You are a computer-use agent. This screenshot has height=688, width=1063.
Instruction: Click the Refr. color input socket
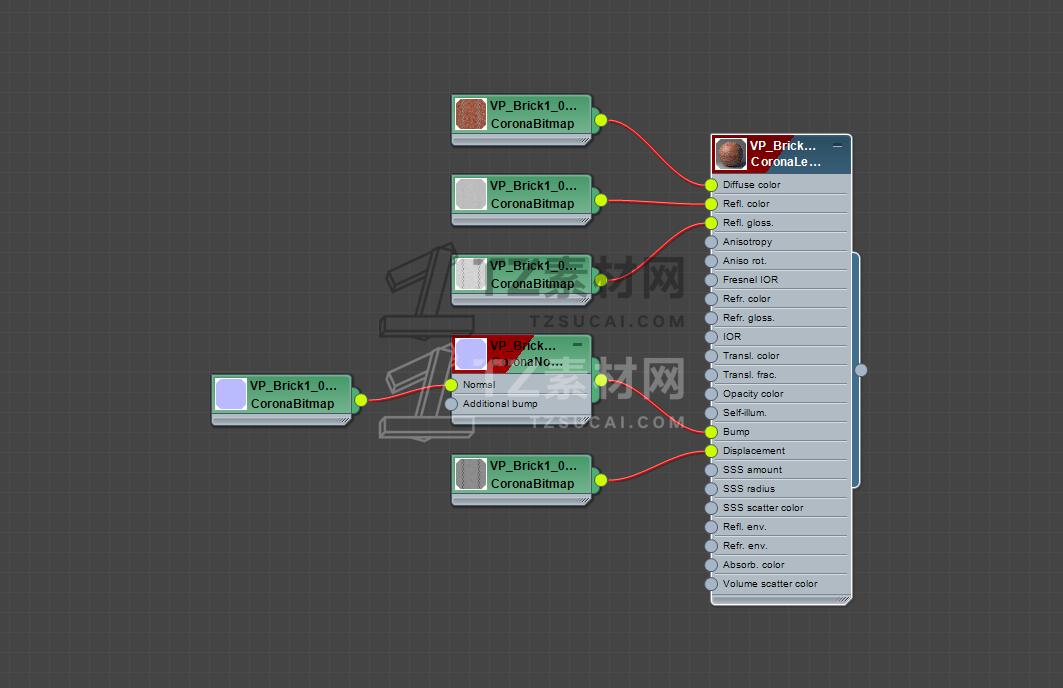pos(711,299)
